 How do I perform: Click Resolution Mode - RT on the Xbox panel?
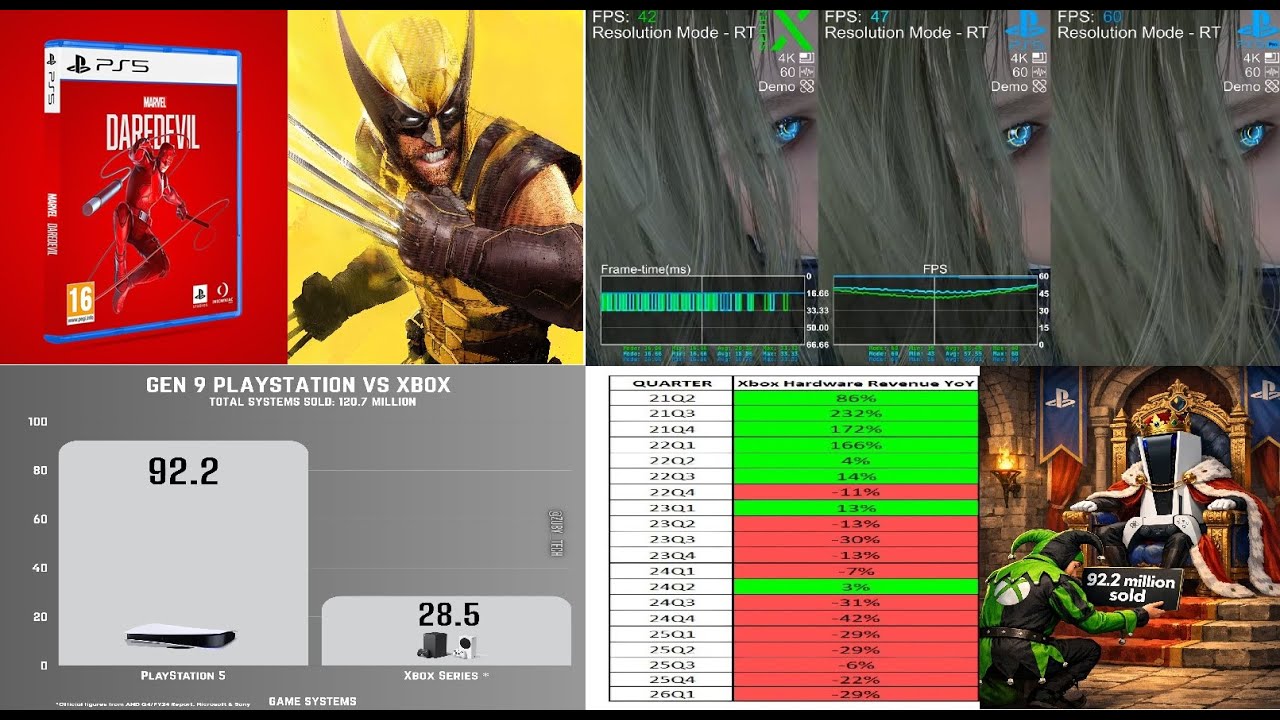click(673, 33)
